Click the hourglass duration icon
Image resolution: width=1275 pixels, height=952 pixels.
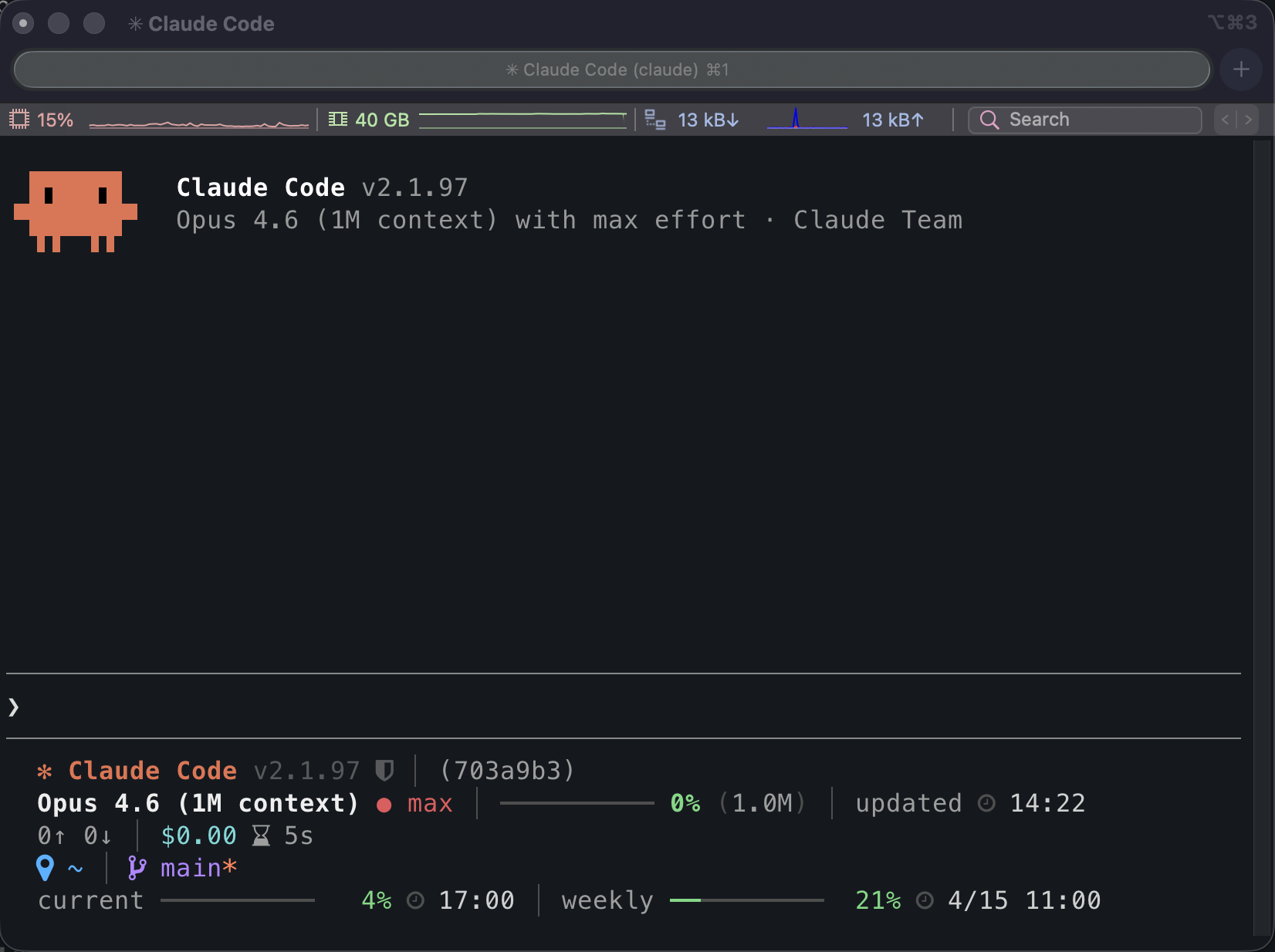[x=262, y=836]
